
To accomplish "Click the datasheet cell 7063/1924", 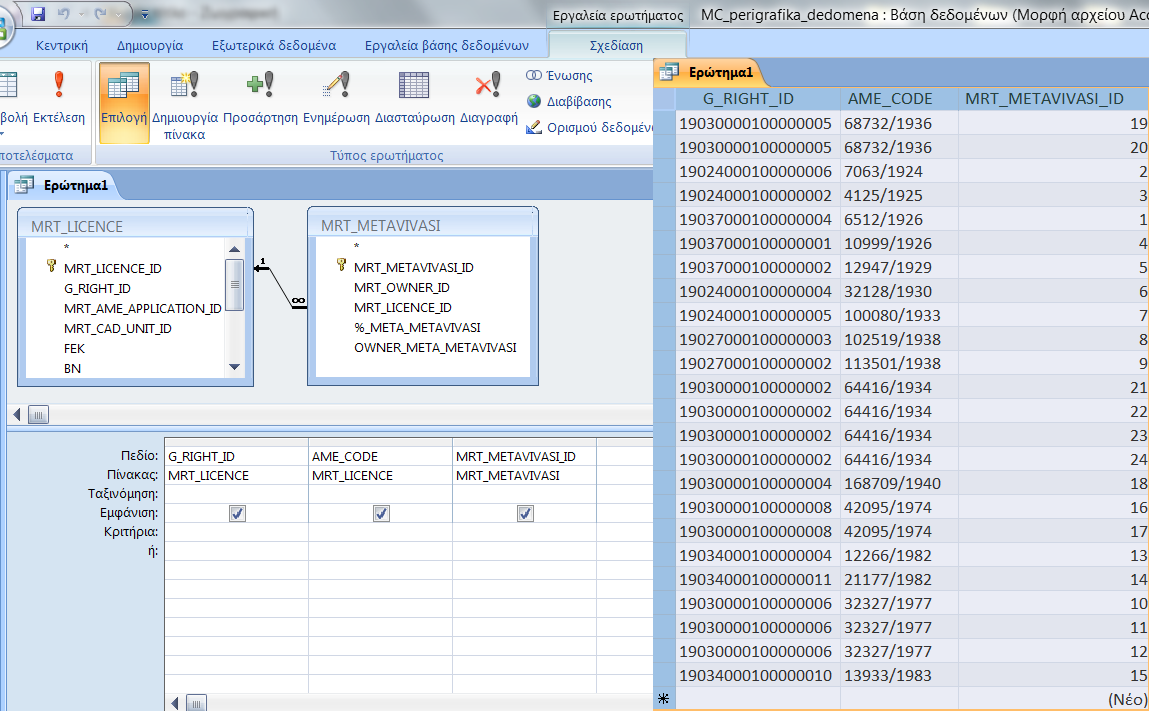I will click(x=898, y=171).
